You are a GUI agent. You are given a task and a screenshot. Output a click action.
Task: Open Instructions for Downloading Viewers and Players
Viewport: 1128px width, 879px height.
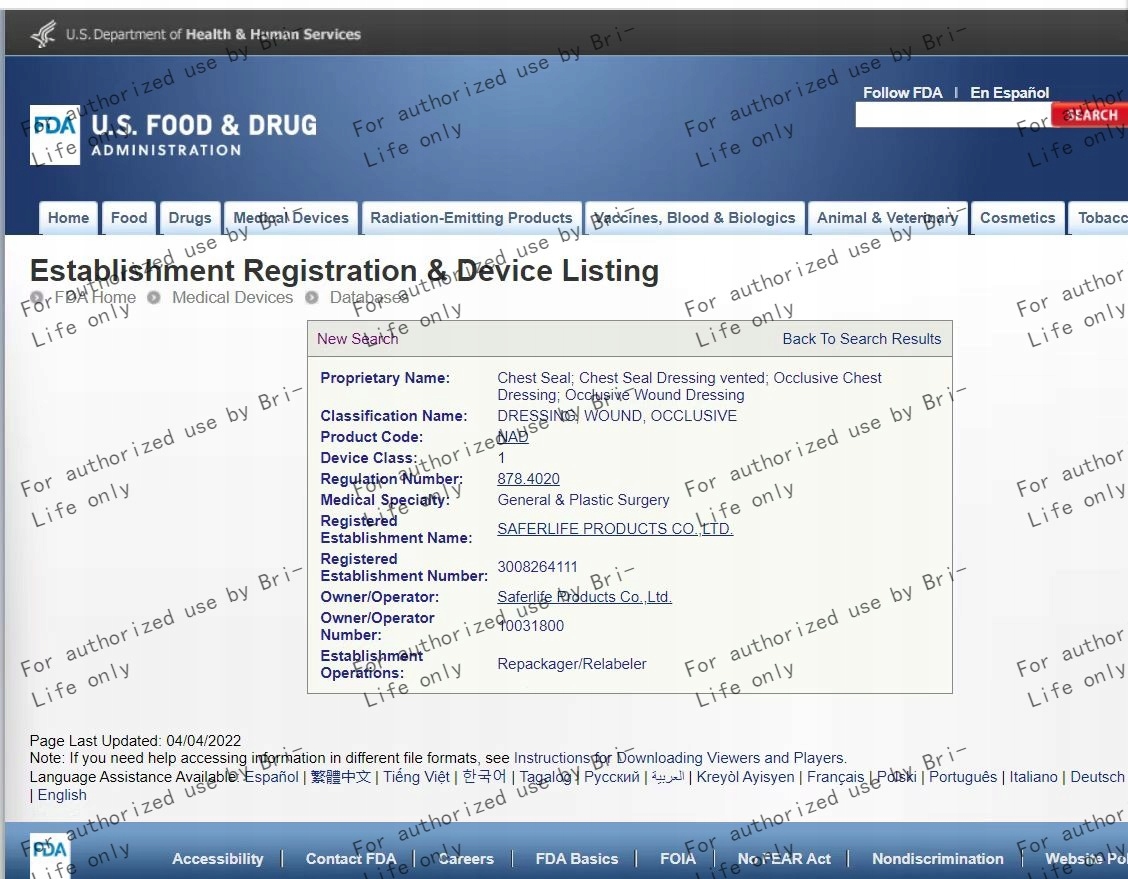679,758
